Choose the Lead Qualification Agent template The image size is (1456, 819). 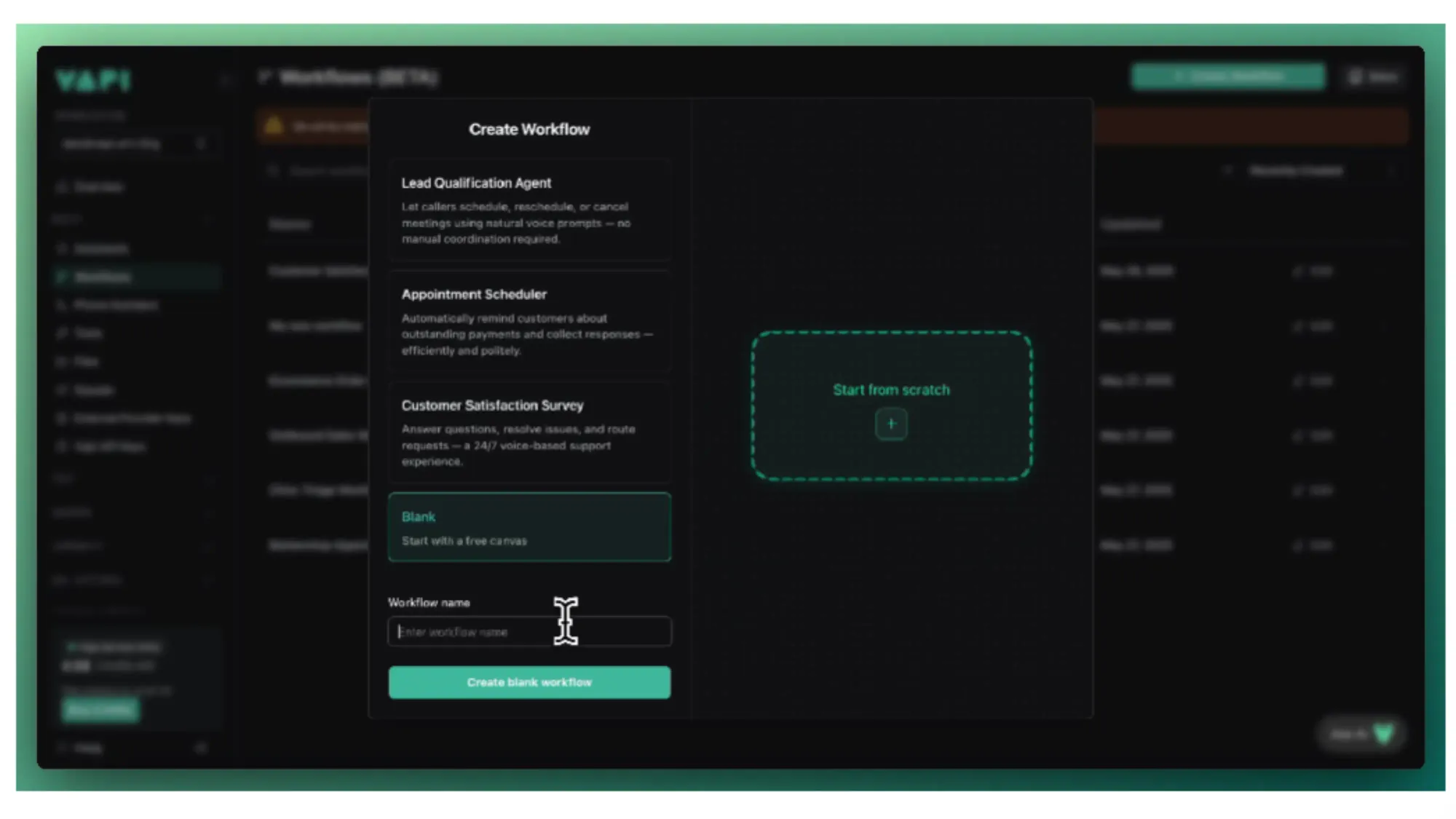[529, 210]
